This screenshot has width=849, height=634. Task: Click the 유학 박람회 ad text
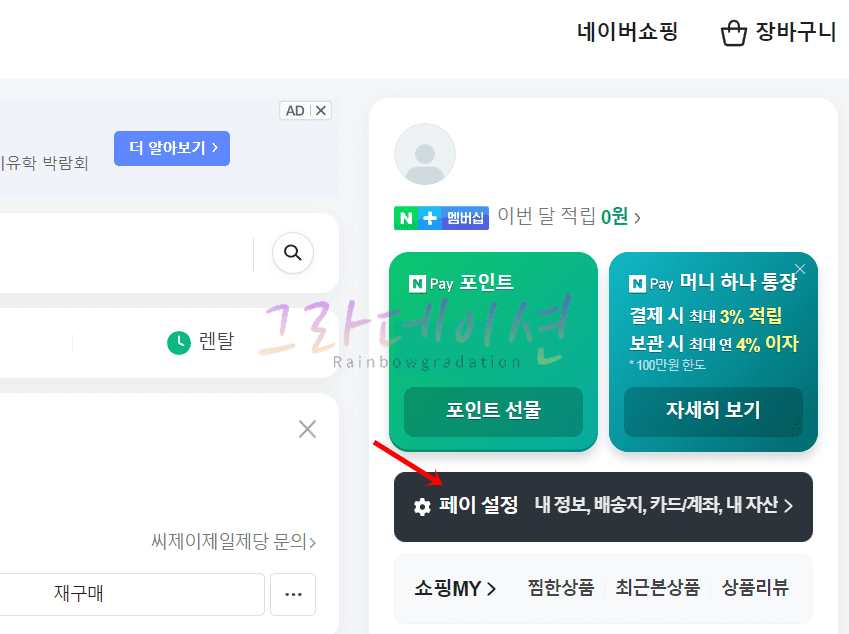click(44, 162)
